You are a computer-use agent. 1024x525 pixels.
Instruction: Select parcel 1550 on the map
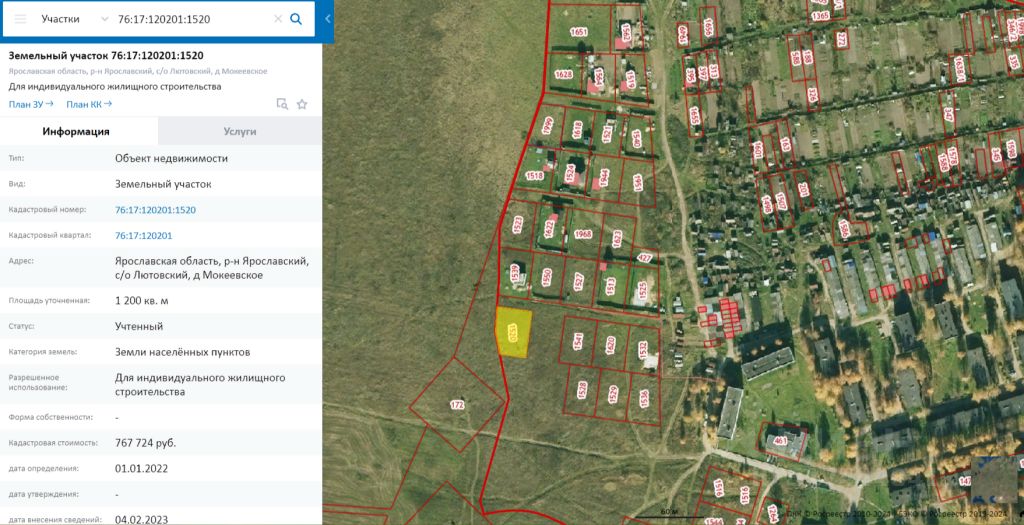click(547, 277)
